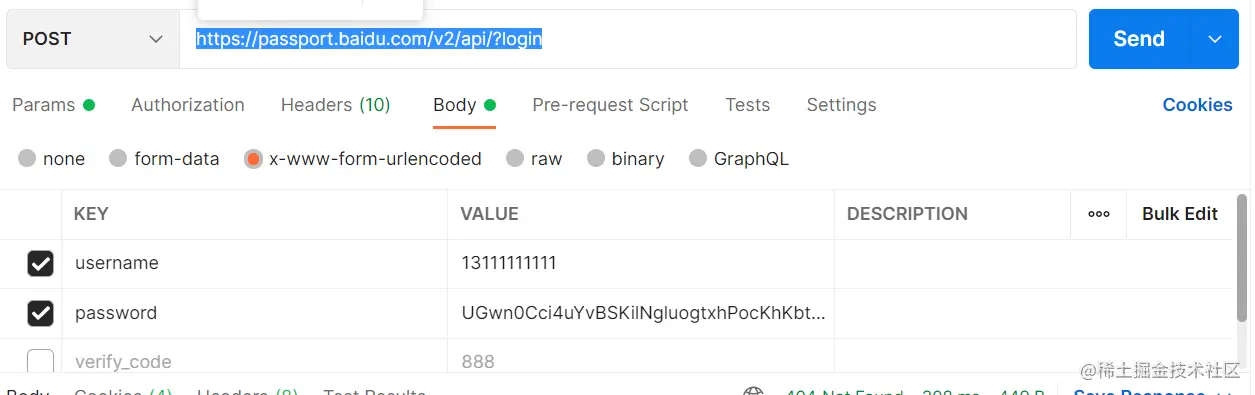The image size is (1255, 395).
Task: Open the three-dots column options menu
Action: point(1099,214)
